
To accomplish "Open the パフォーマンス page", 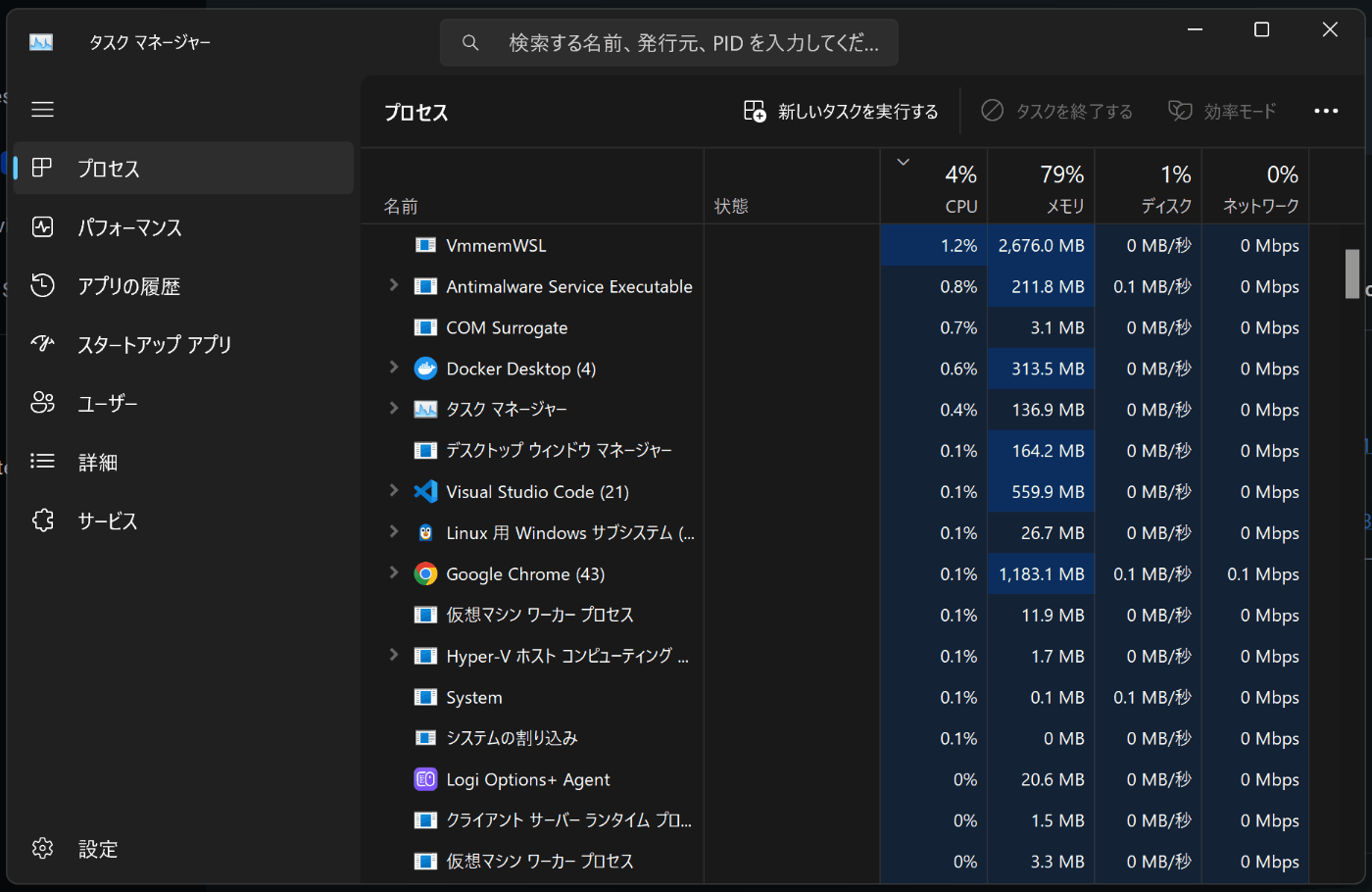I will [x=183, y=227].
